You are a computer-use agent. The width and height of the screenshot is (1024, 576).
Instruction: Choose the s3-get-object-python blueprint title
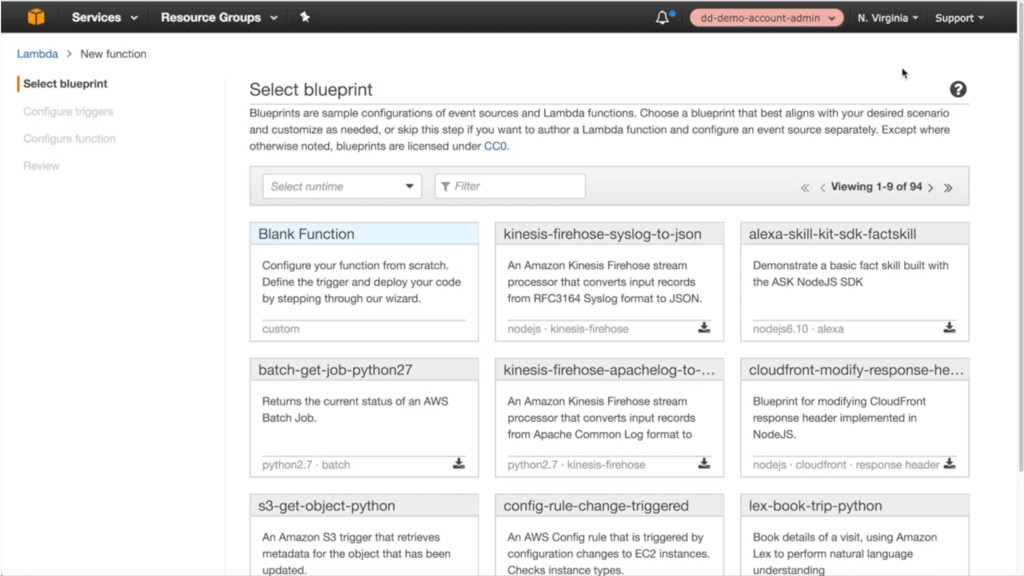(327, 505)
